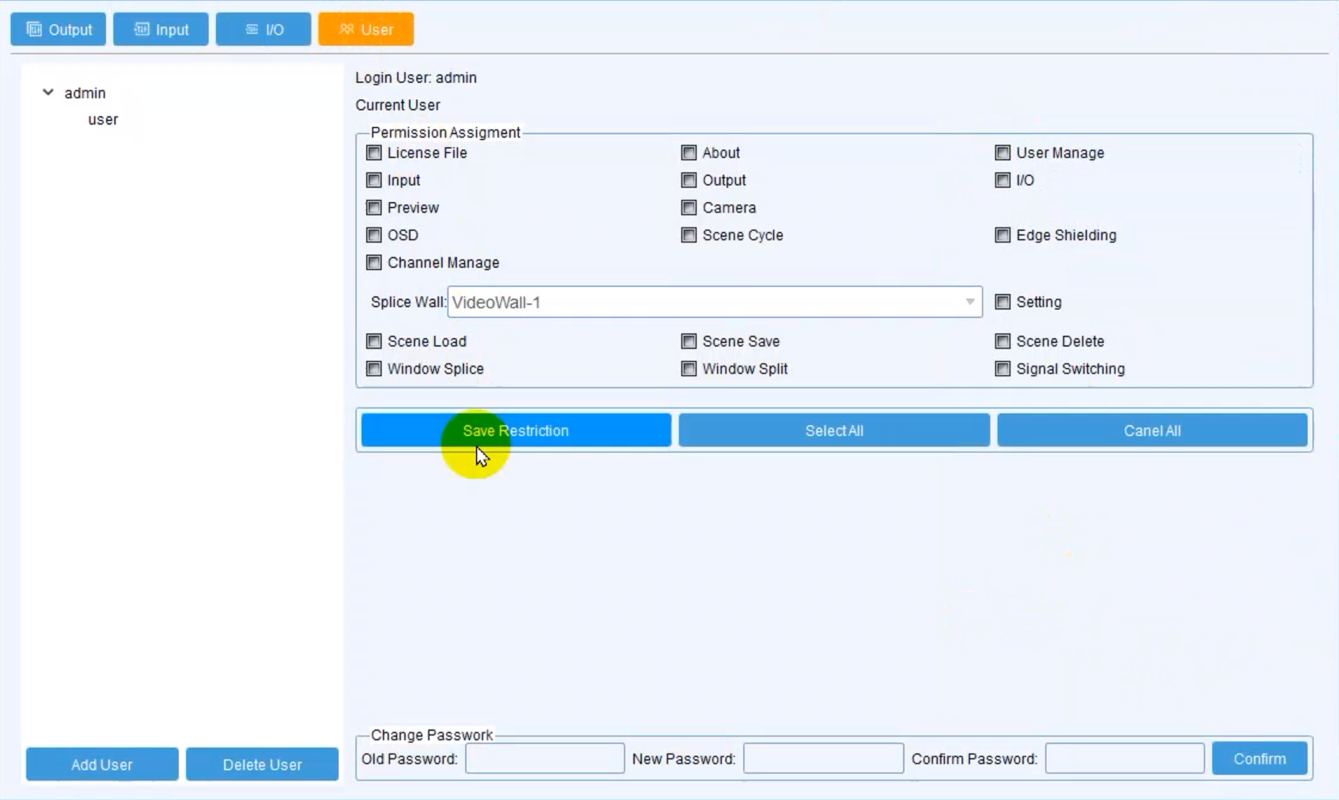Image resolution: width=1339 pixels, height=800 pixels.
Task: Toggle the I/O permission checkbox
Action: 1003,180
